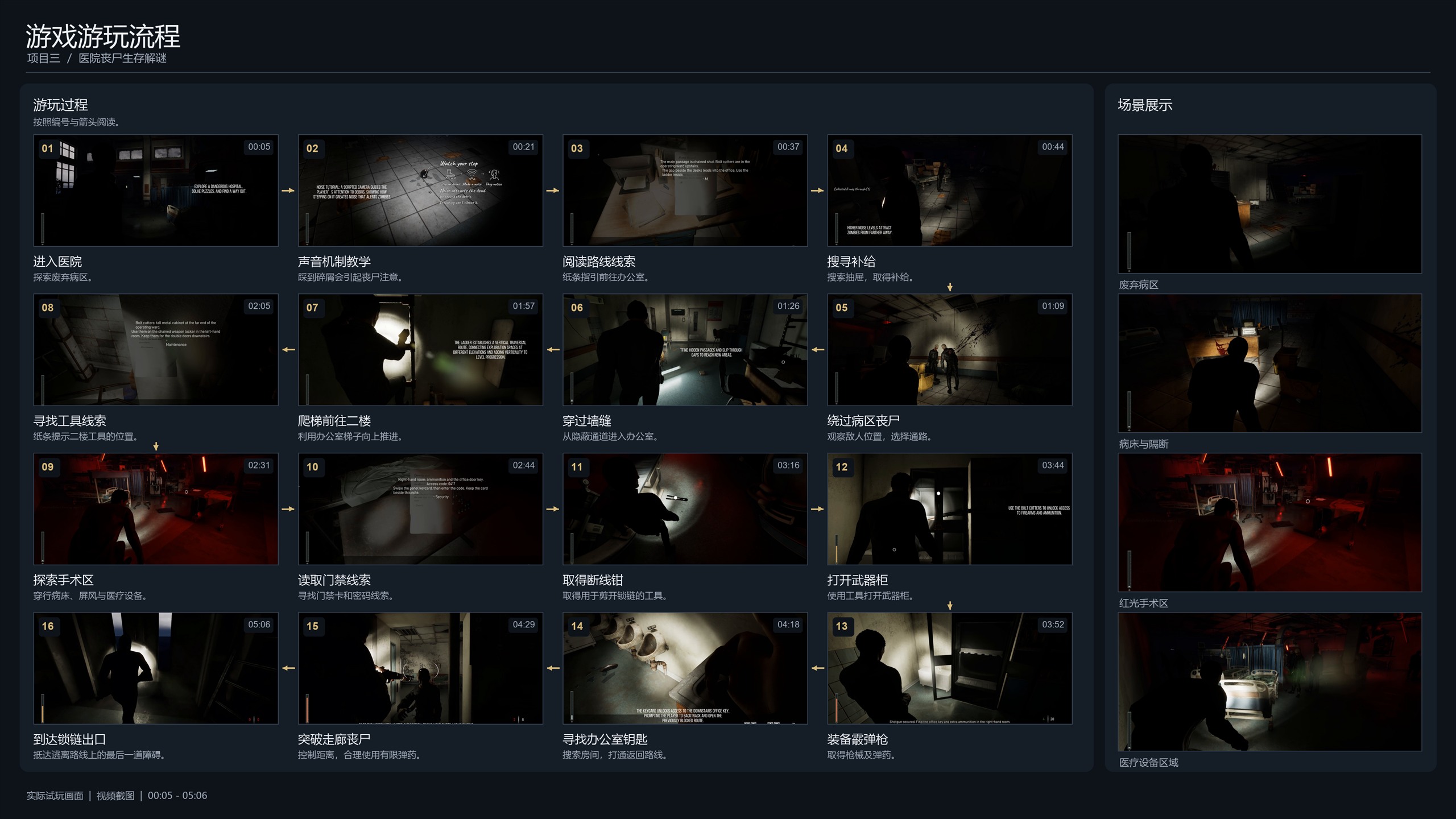
Task: Select step 14 寻找办公室钥匙 screenshot
Action: 685,668
